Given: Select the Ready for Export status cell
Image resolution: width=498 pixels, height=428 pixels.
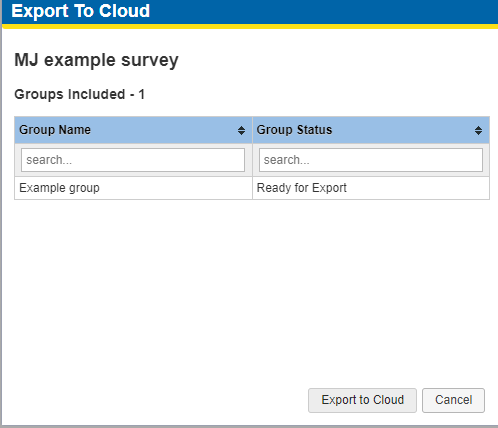Looking at the screenshot, I should coord(371,188).
